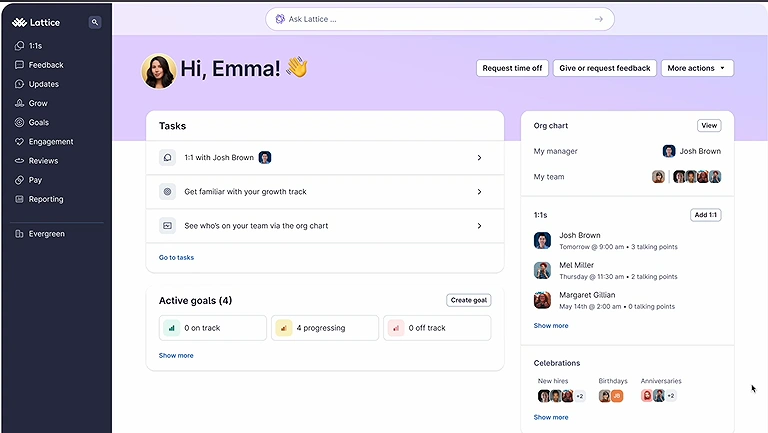Open Margaret Gillian 1:1 avatar
The width and height of the screenshot is (768, 433).
pyautogui.click(x=542, y=300)
